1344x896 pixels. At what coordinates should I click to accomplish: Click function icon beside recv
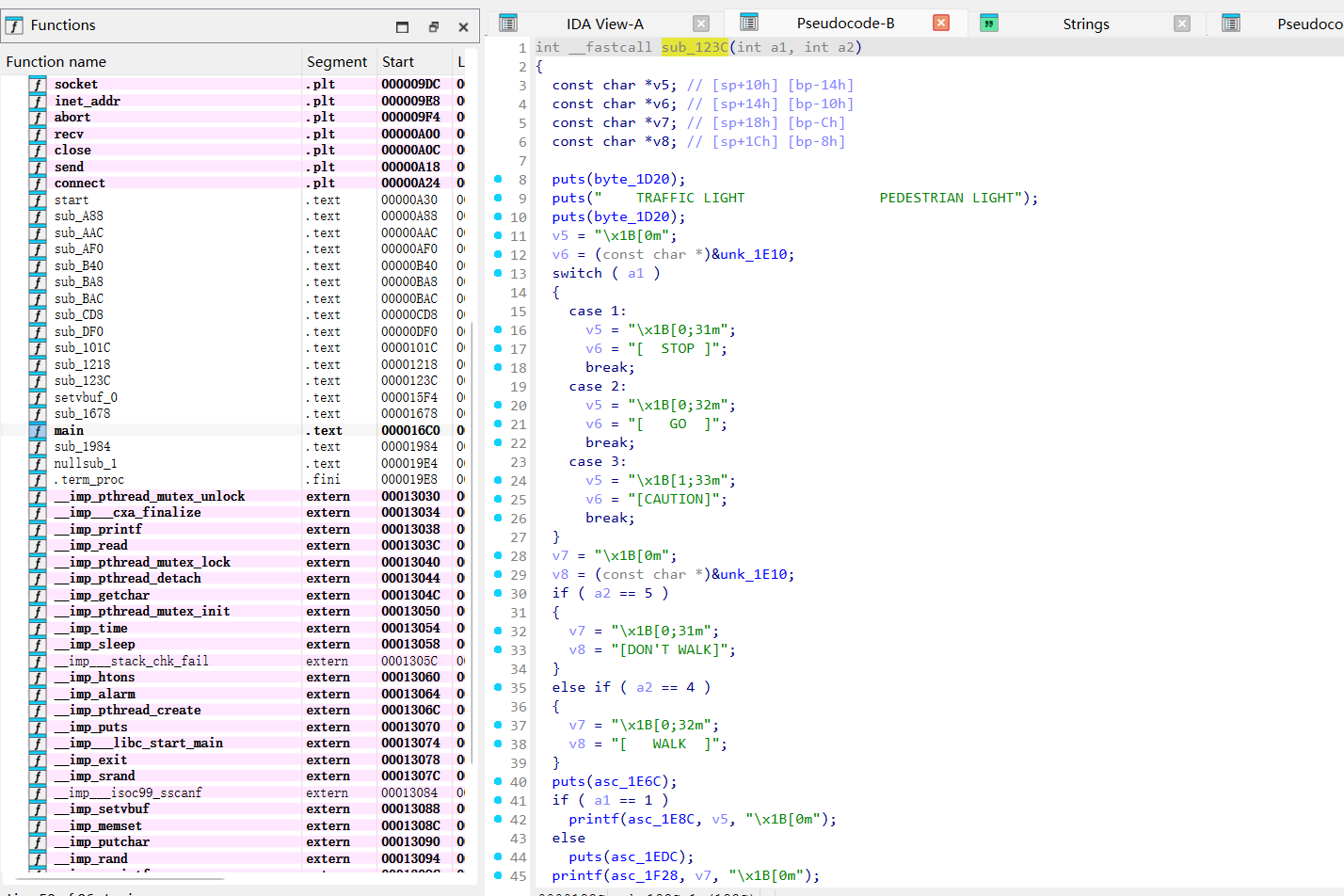coord(38,134)
